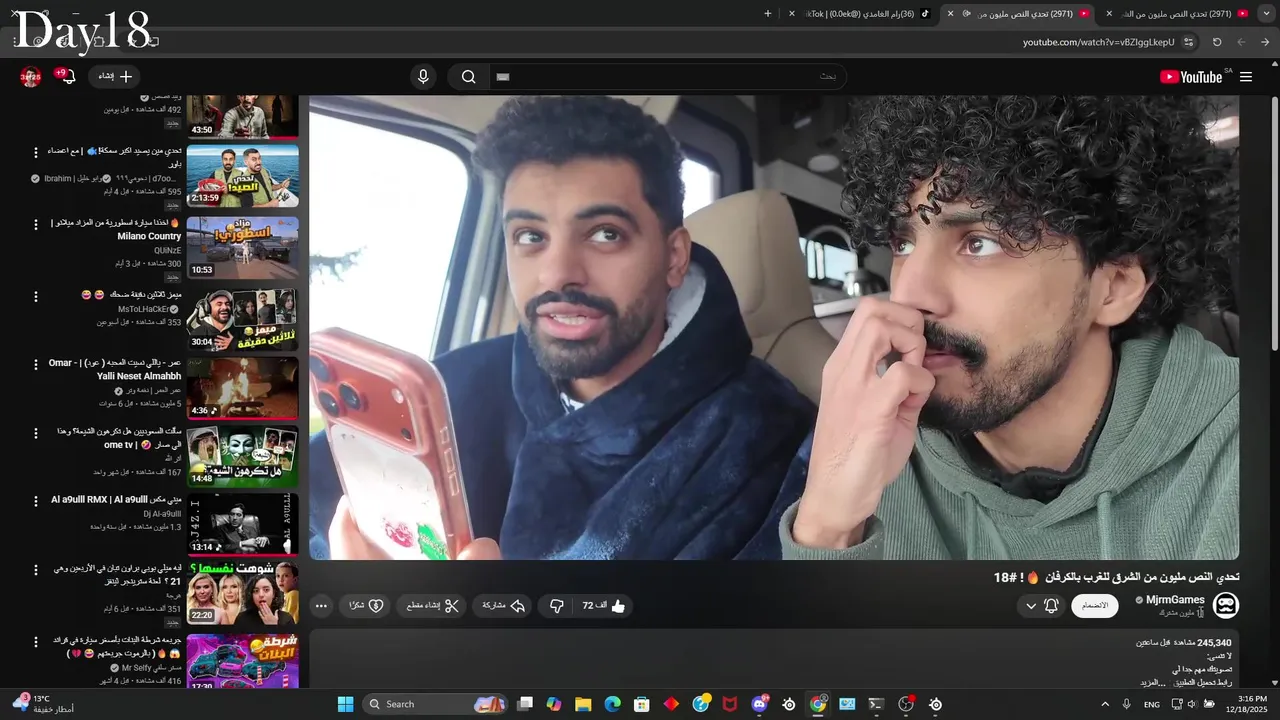
Task: Click the Clip scissors button
Action: [x=433, y=606]
